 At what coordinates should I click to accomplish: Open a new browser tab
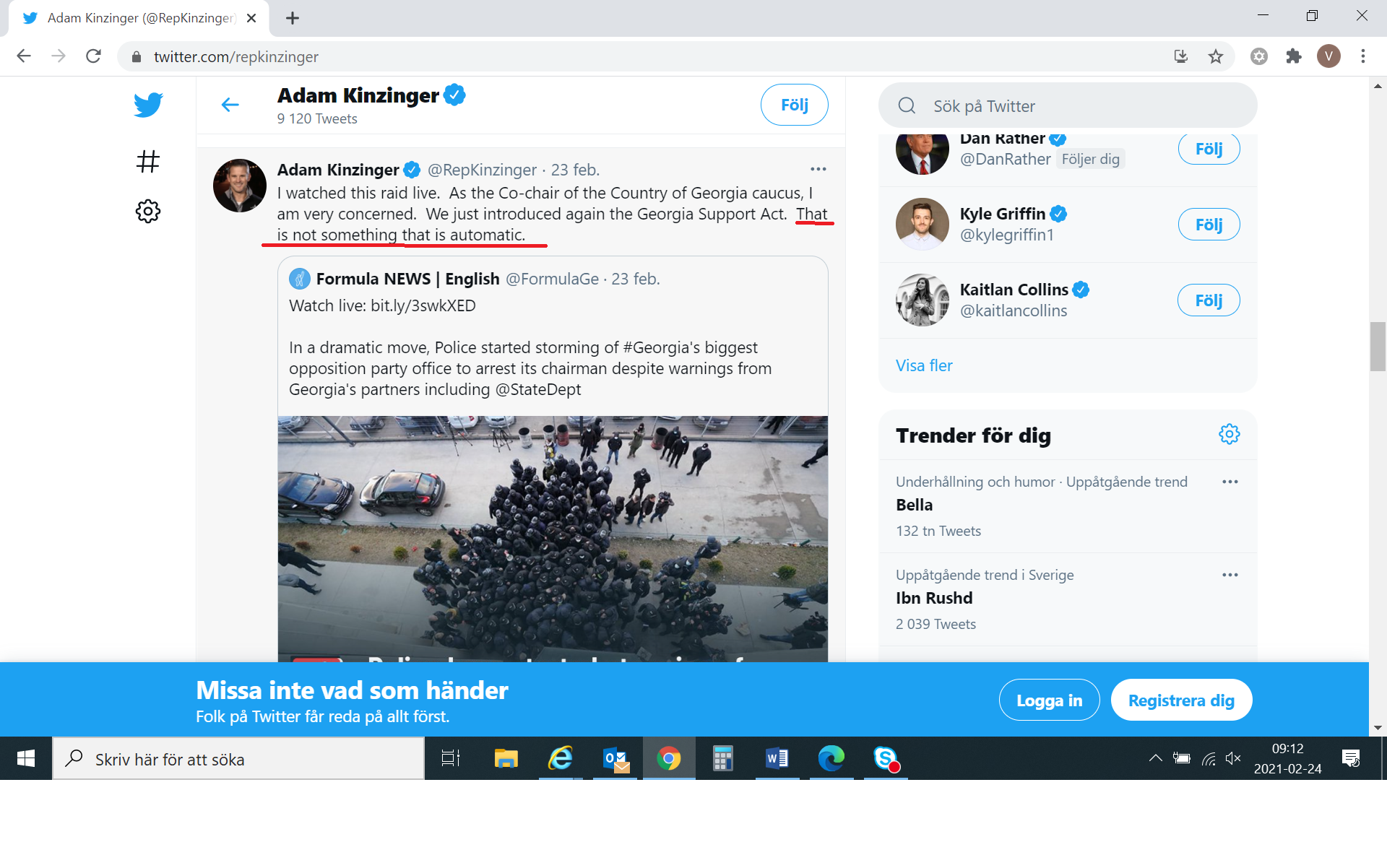[292, 18]
